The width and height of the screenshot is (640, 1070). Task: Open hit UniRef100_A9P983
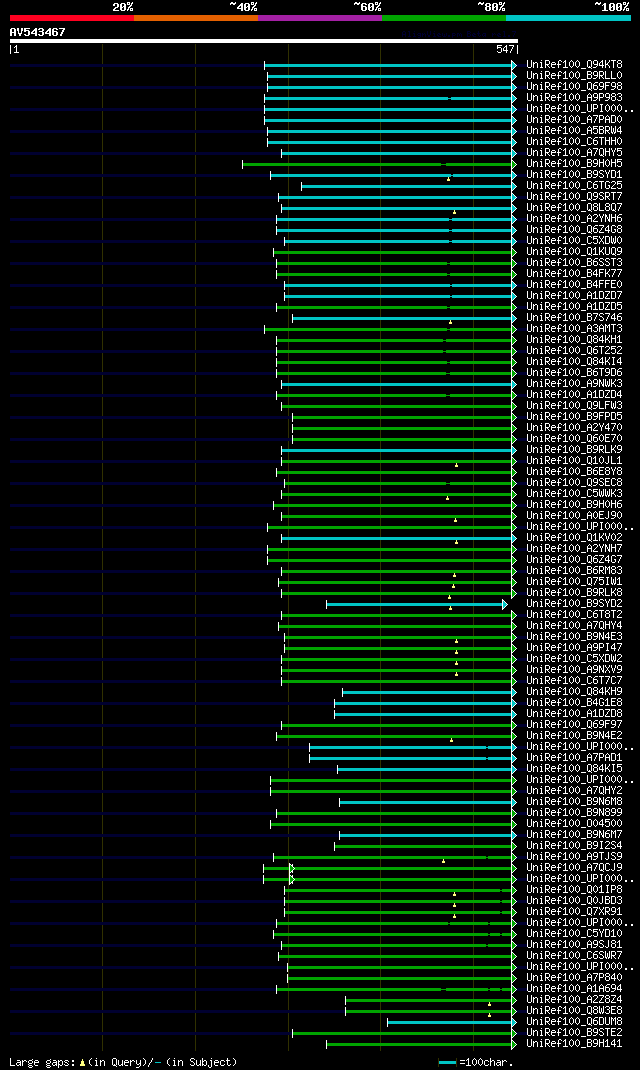[x=574, y=98]
